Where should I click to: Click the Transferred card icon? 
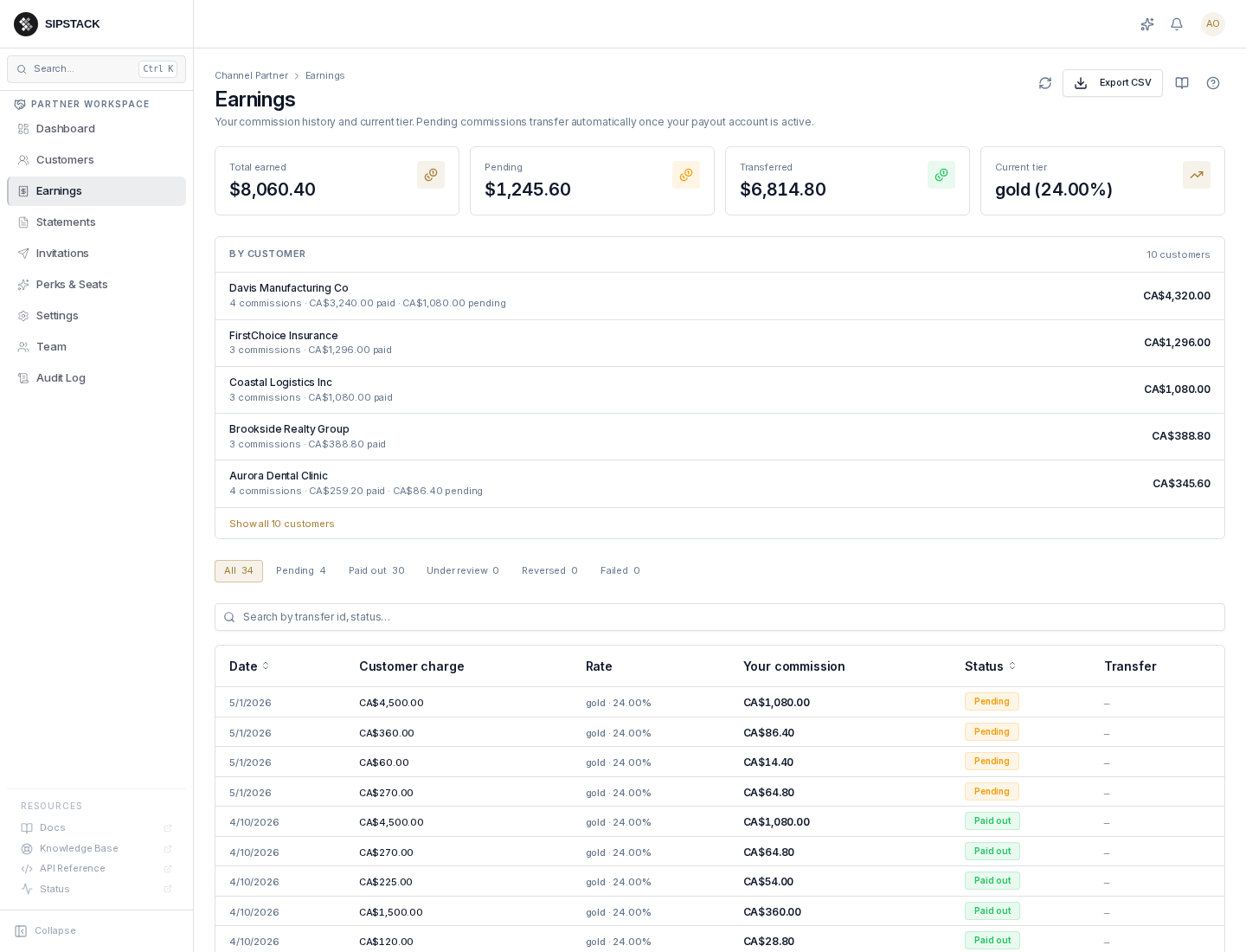click(x=941, y=175)
